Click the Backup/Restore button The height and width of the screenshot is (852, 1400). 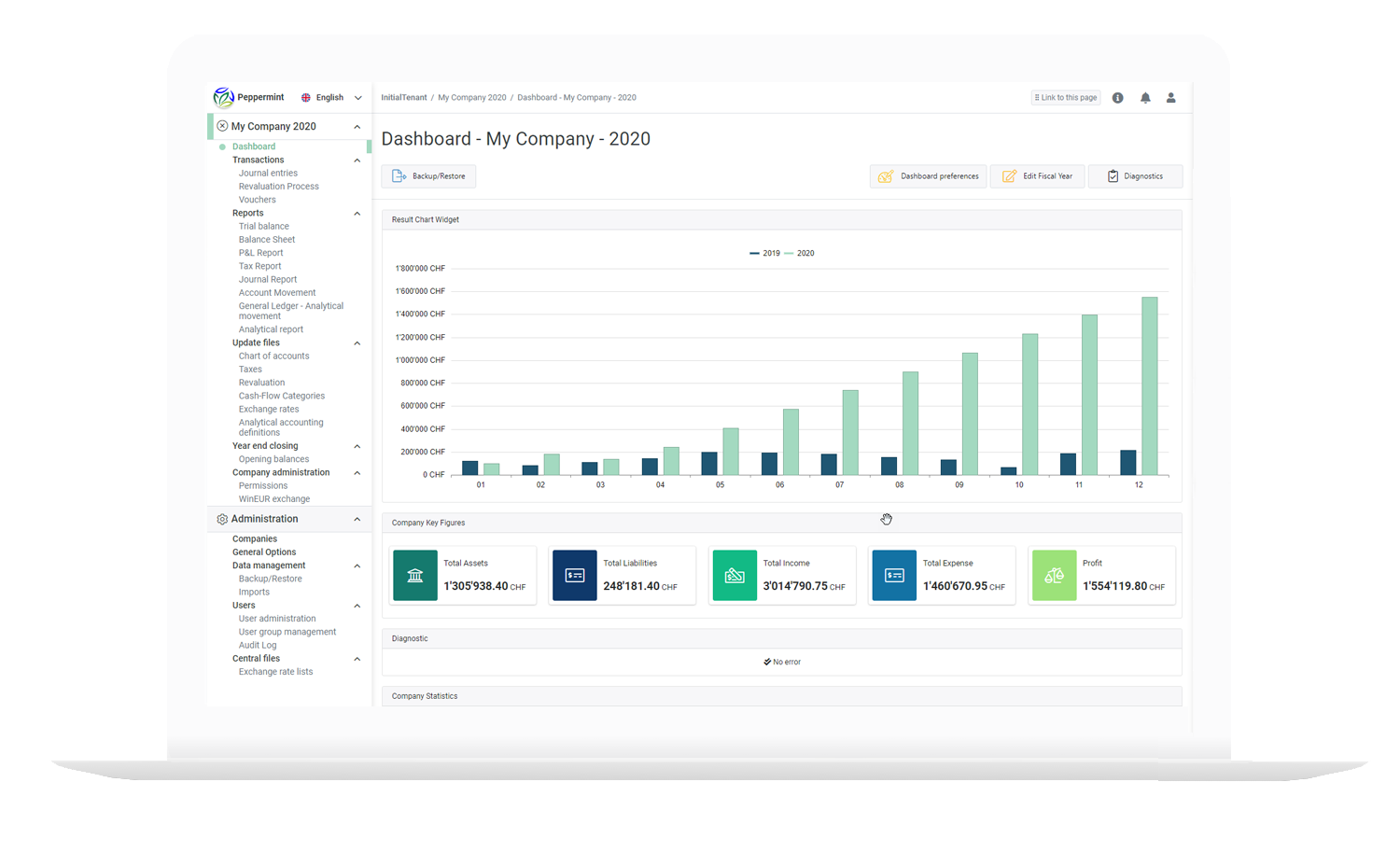(428, 176)
